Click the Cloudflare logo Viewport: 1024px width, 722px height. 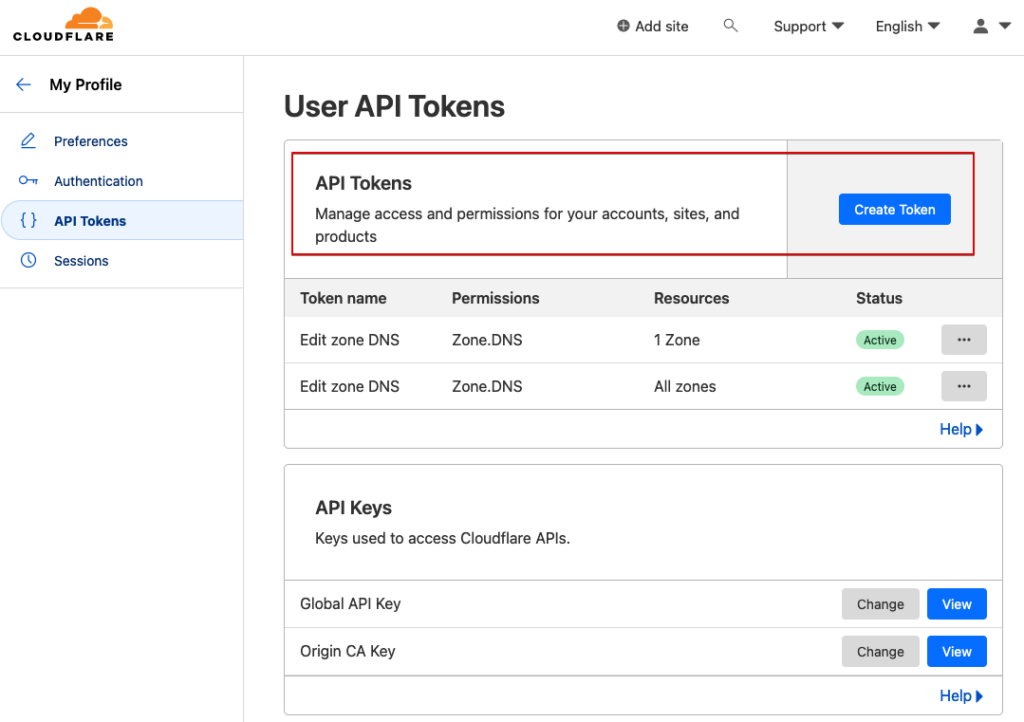(63, 25)
